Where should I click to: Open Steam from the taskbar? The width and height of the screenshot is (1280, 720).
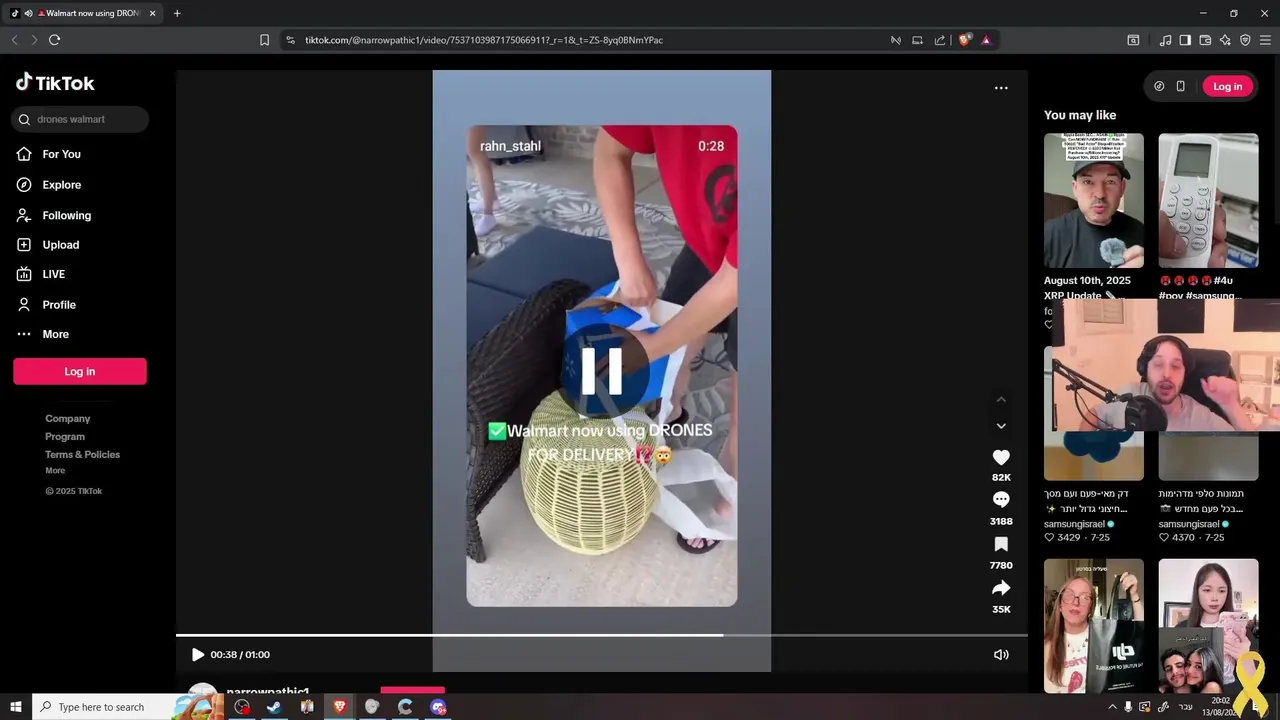(x=274, y=707)
